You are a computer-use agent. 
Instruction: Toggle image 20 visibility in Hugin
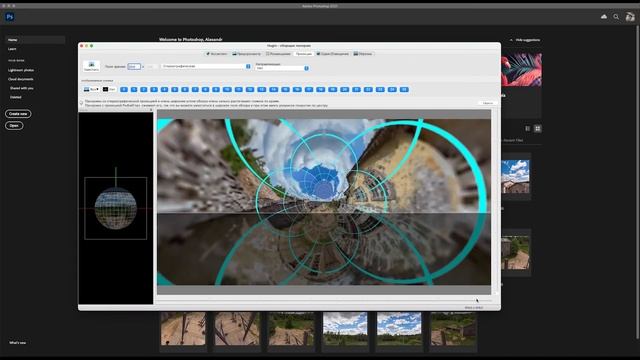click(x=344, y=89)
